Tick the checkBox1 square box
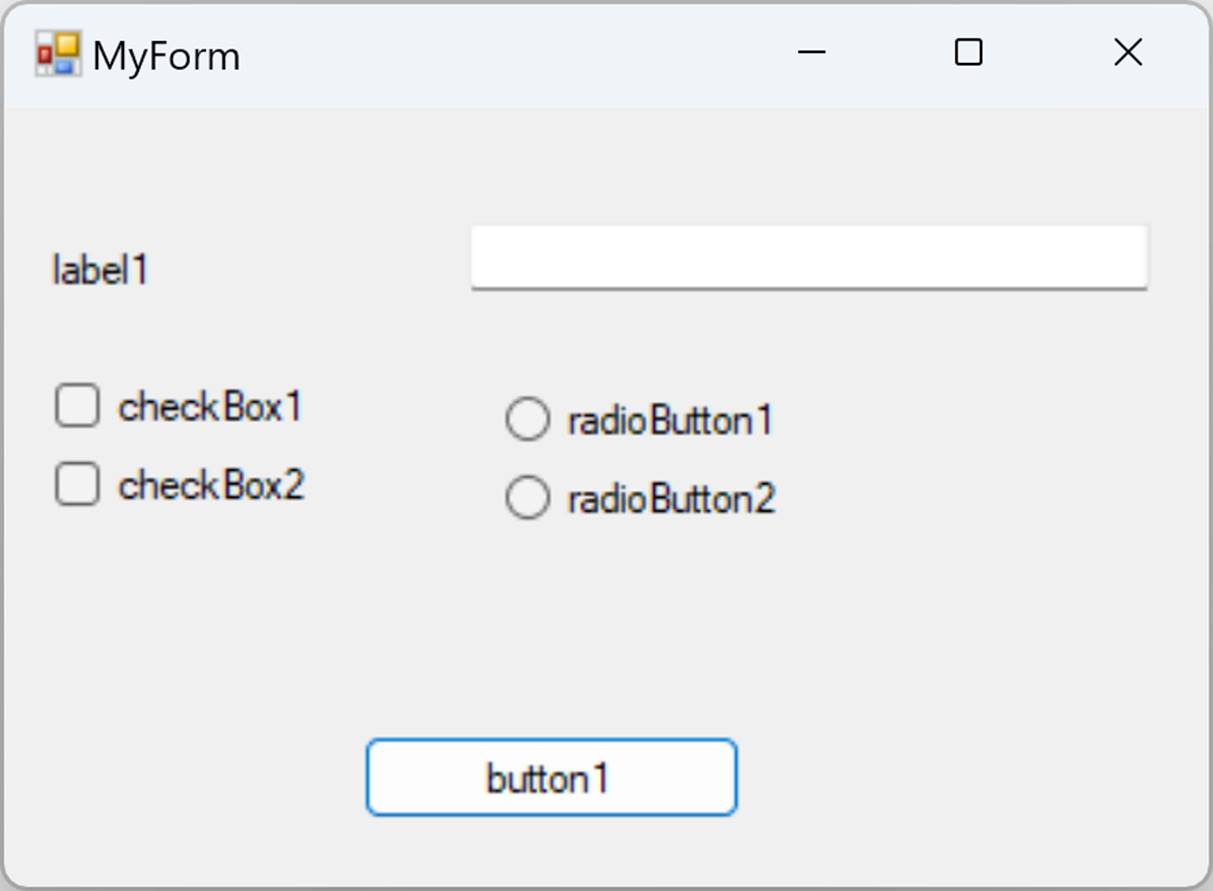Screen dimensions: 1213x891 pyautogui.click(x=77, y=406)
